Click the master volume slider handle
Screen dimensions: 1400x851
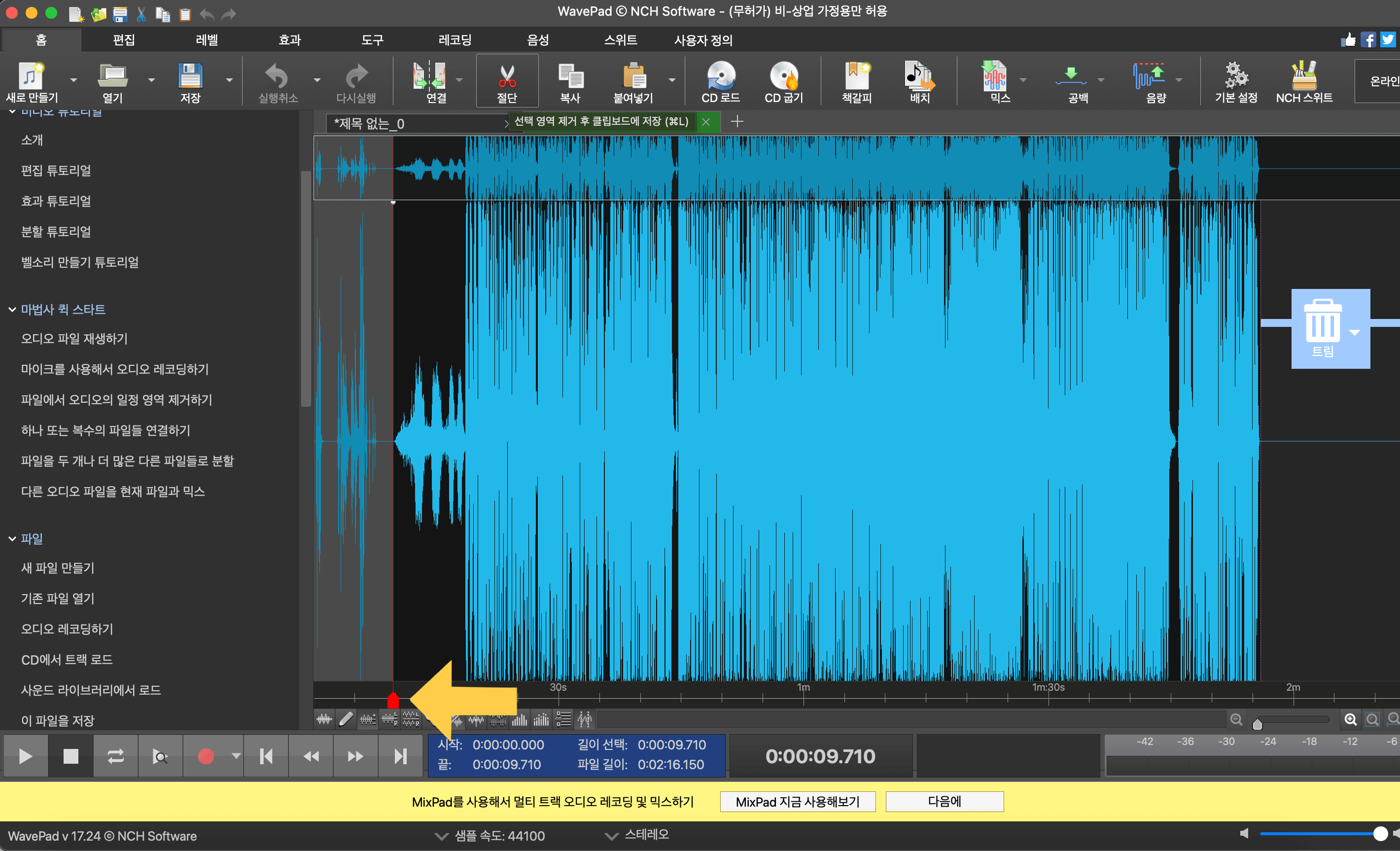1380,834
